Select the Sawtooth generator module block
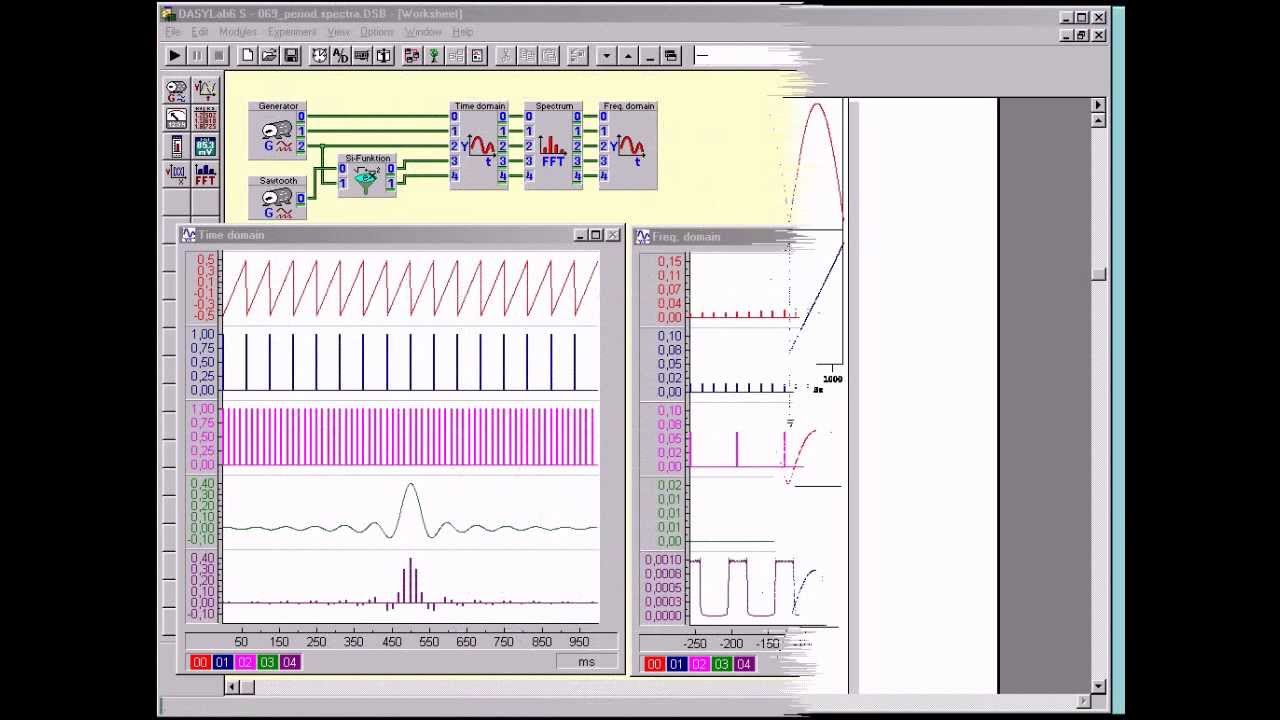1280x720 pixels. coord(278,198)
